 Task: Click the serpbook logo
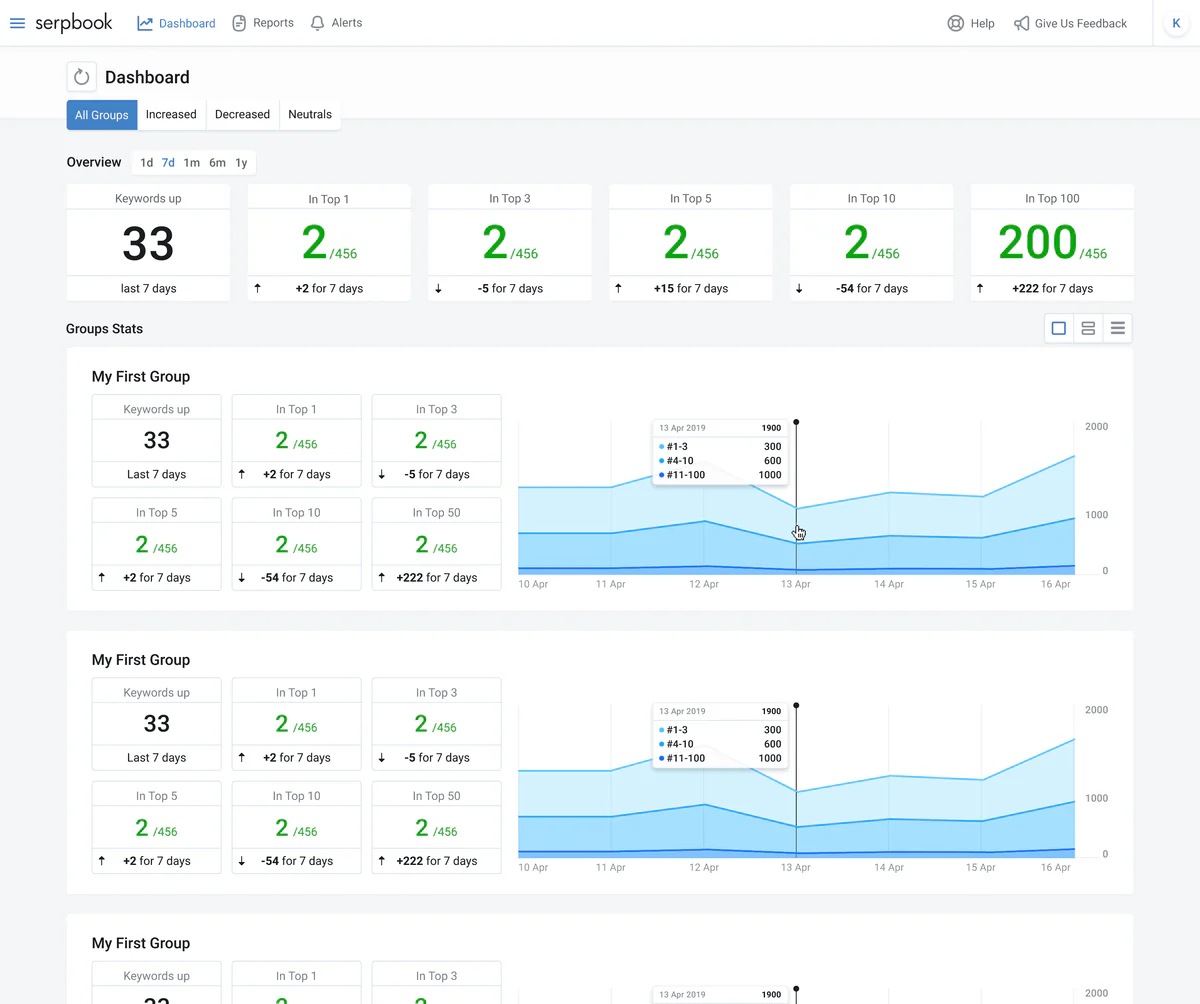[74, 22]
